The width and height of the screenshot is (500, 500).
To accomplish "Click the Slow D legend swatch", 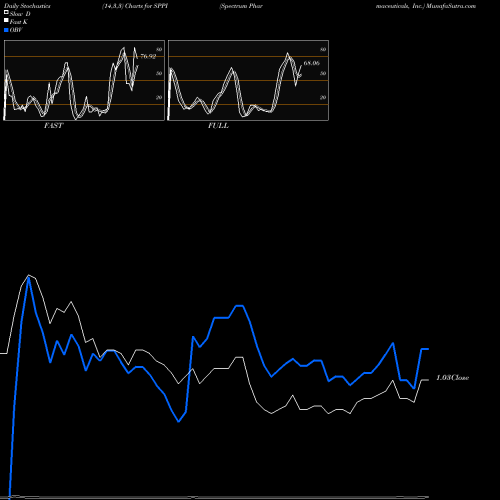I will pos(6,12).
